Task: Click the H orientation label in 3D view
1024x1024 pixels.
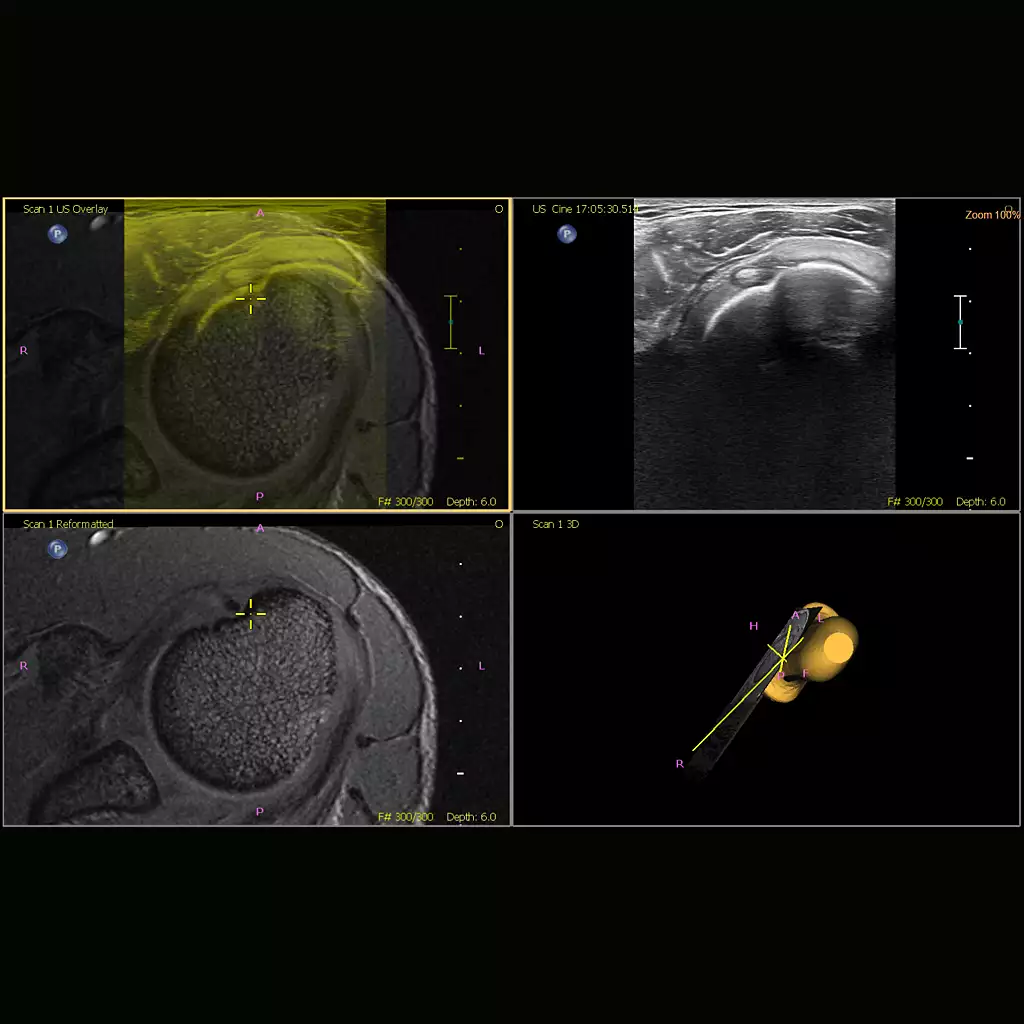Action: (754, 626)
